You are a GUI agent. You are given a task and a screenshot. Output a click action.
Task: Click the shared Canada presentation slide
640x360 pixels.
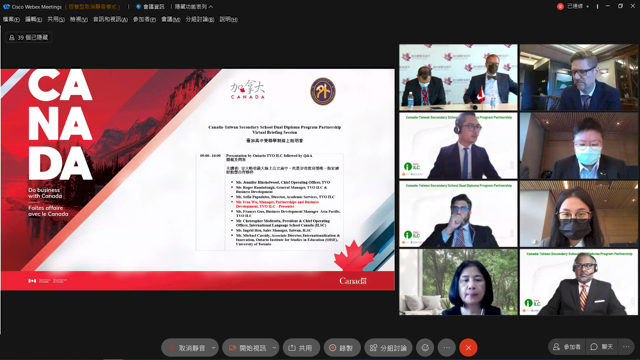tap(198, 180)
